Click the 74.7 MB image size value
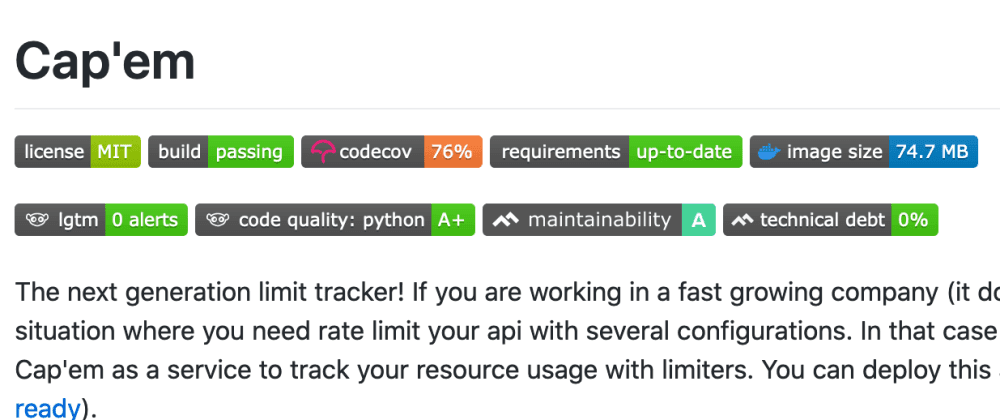The image size is (1000, 420). [932, 152]
